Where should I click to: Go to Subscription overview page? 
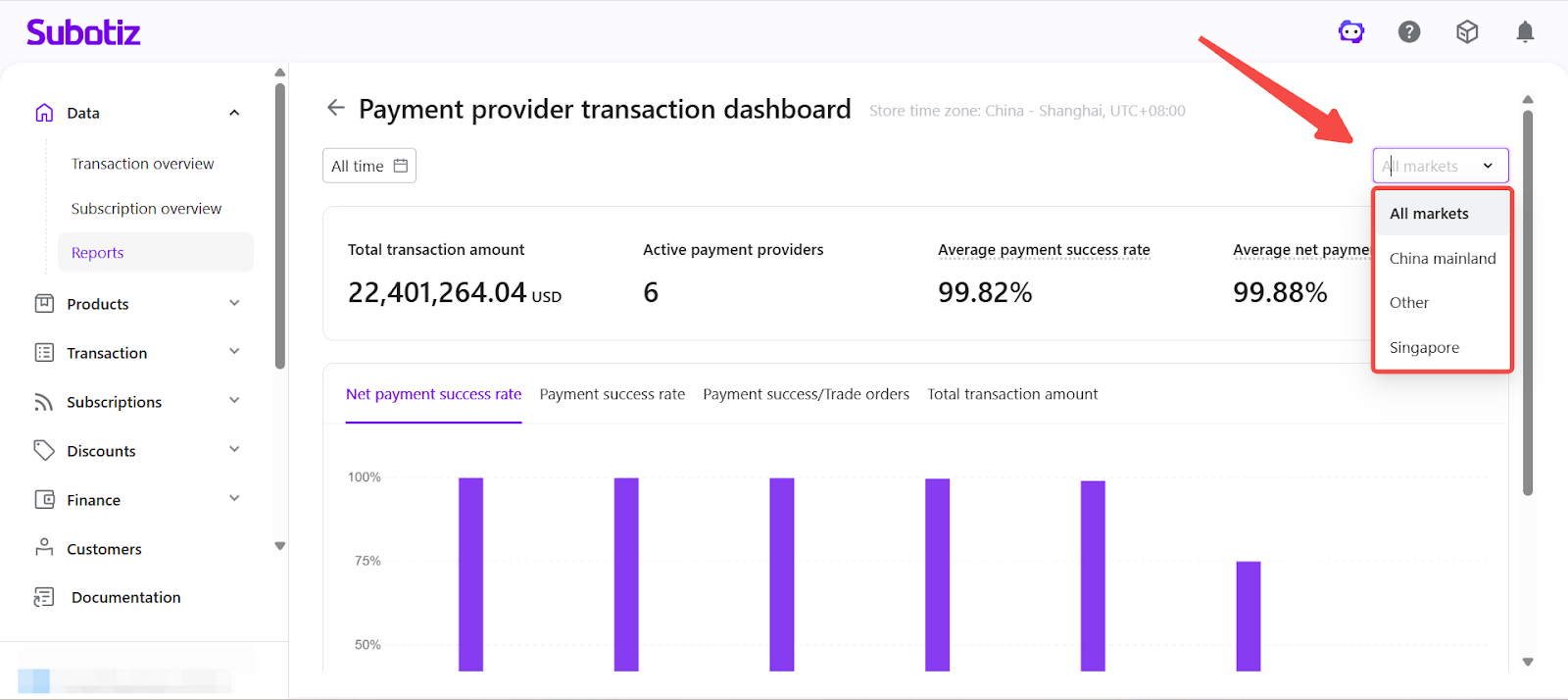click(x=146, y=209)
